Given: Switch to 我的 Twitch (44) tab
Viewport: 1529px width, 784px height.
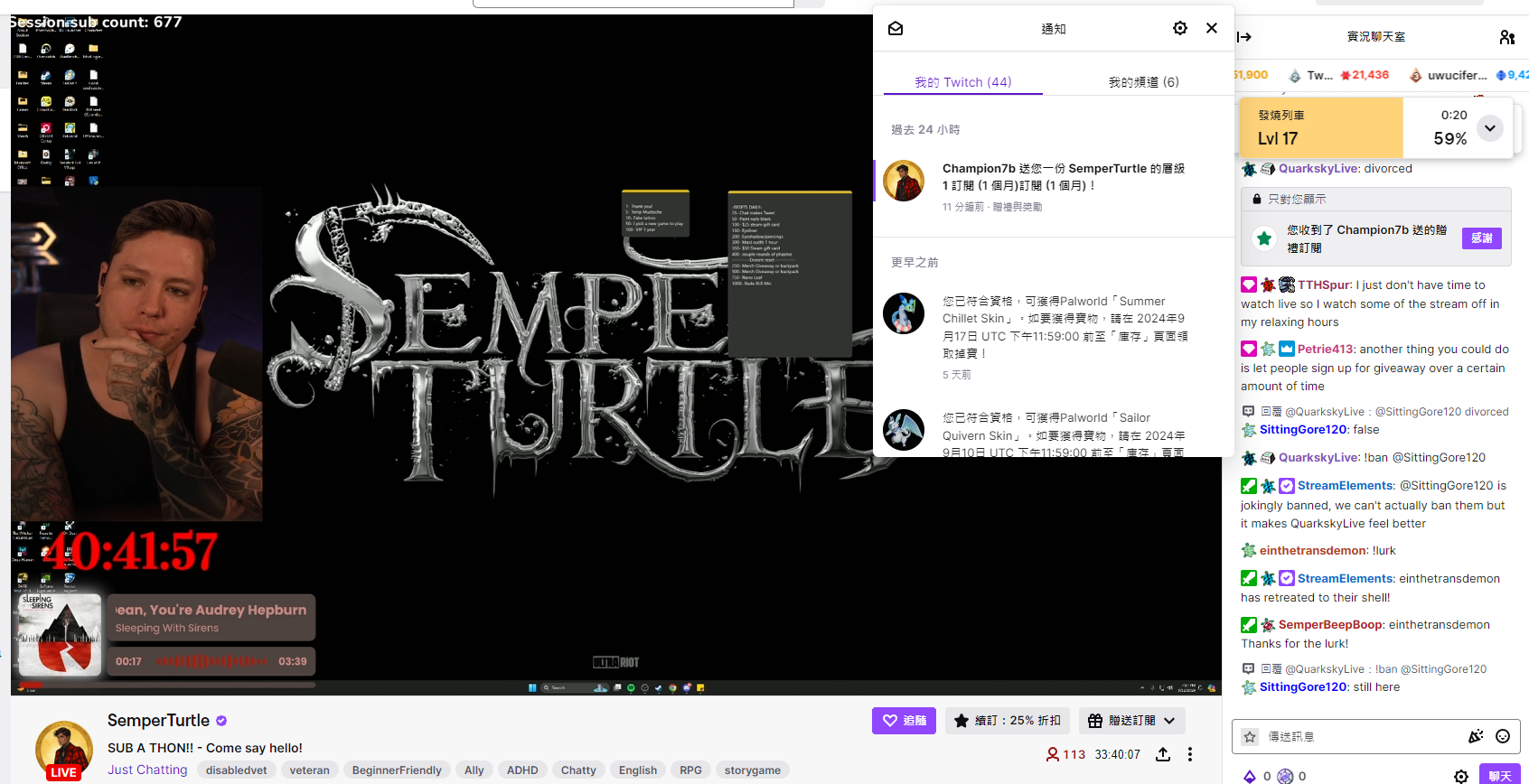Looking at the screenshot, I should (x=962, y=82).
